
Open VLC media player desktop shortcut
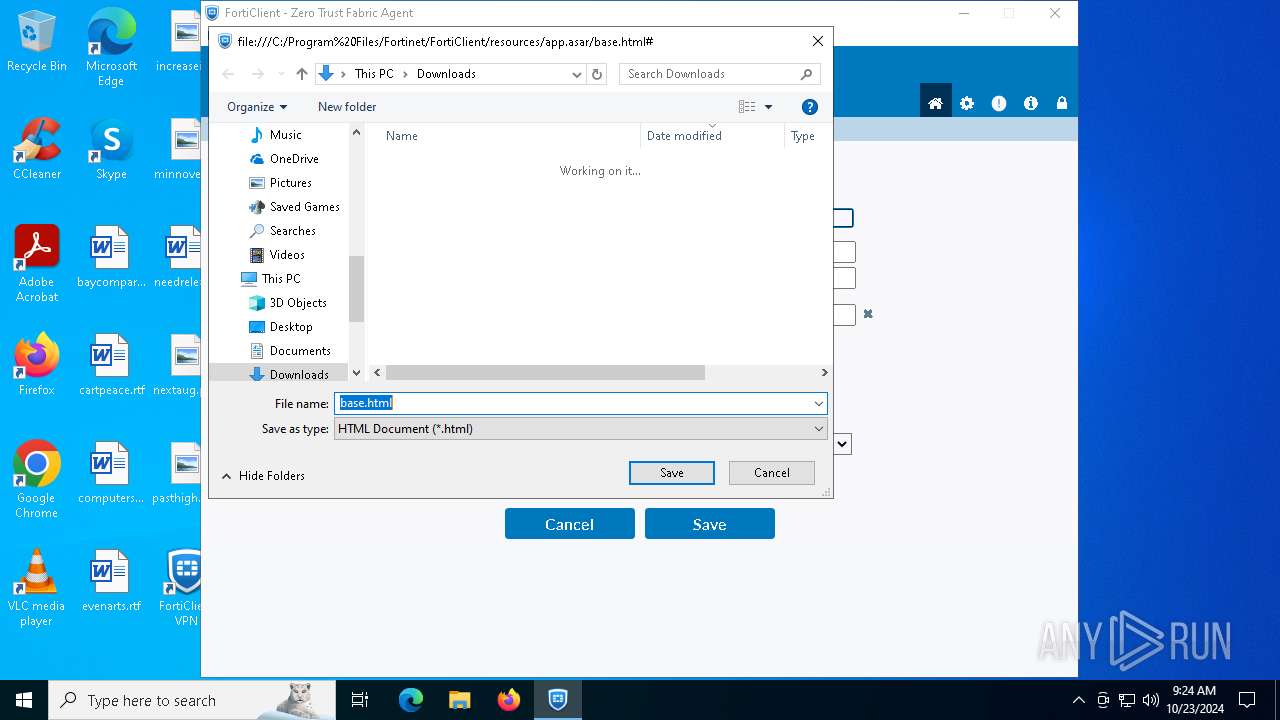tap(37, 588)
